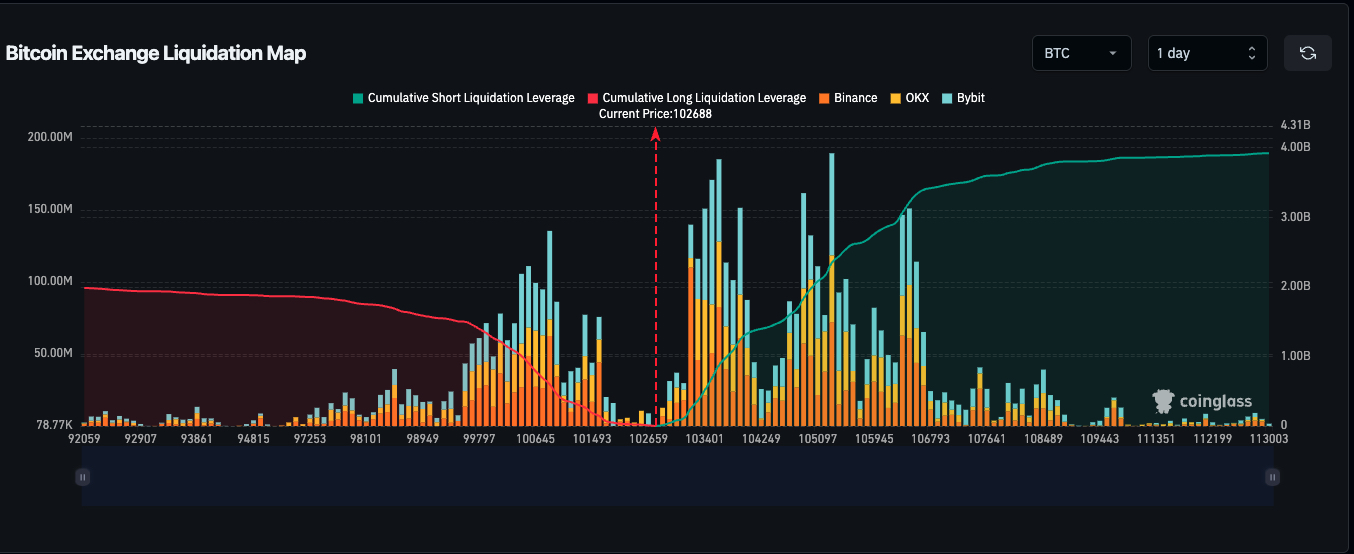Image resolution: width=1354 pixels, height=554 pixels.
Task: Click the light blue Bybit legend square
Action: click(x=946, y=98)
